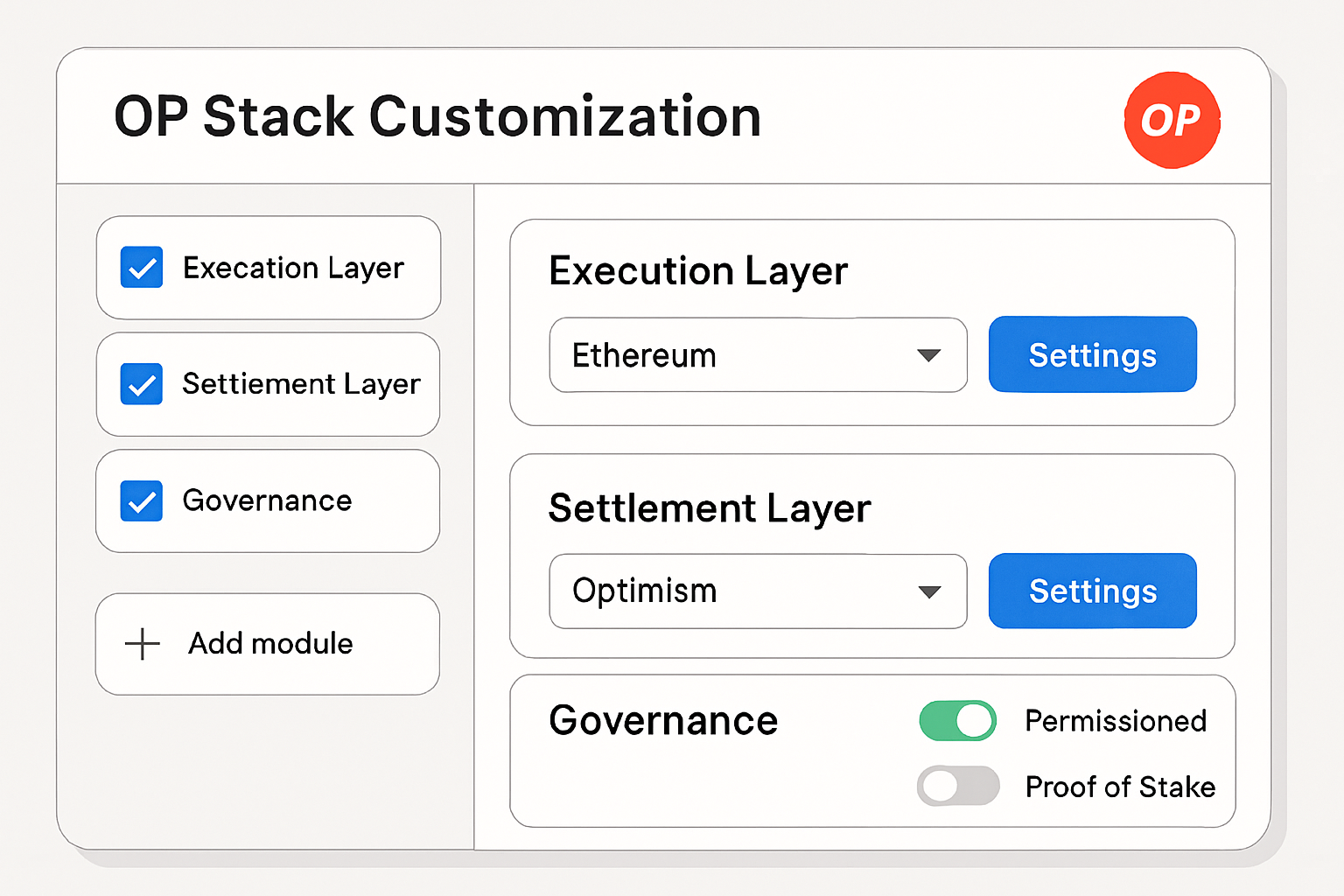Open the Ethereum execution layer dropdown

(757, 355)
